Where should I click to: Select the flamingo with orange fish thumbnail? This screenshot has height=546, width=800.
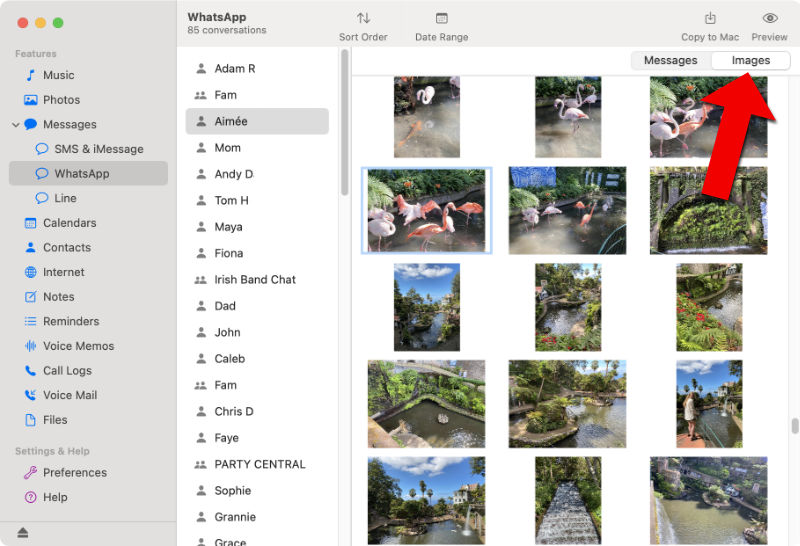427,117
